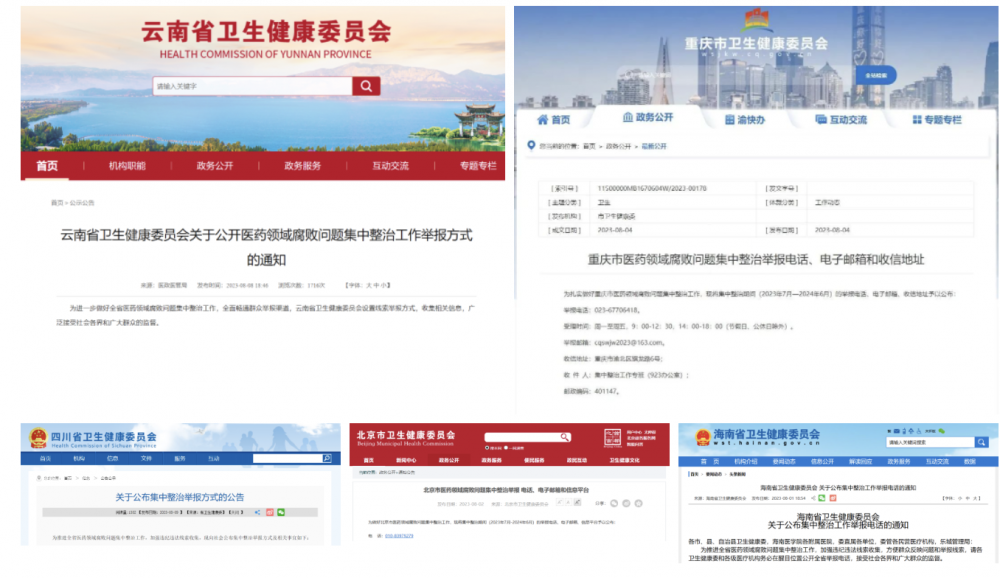Open the fifth item in Sichuan blue navigation bar
This screenshot has width=1000, height=578.
coord(180,459)
